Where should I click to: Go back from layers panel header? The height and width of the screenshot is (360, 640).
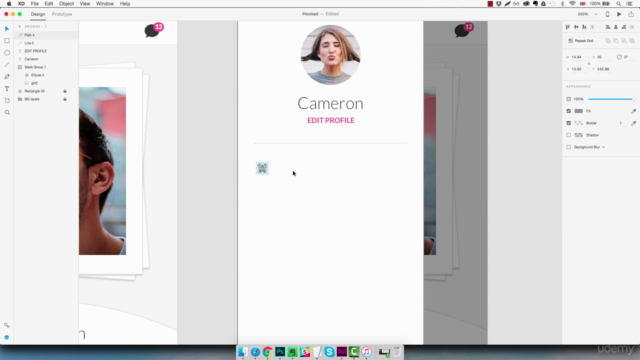[x=20, y=27]
